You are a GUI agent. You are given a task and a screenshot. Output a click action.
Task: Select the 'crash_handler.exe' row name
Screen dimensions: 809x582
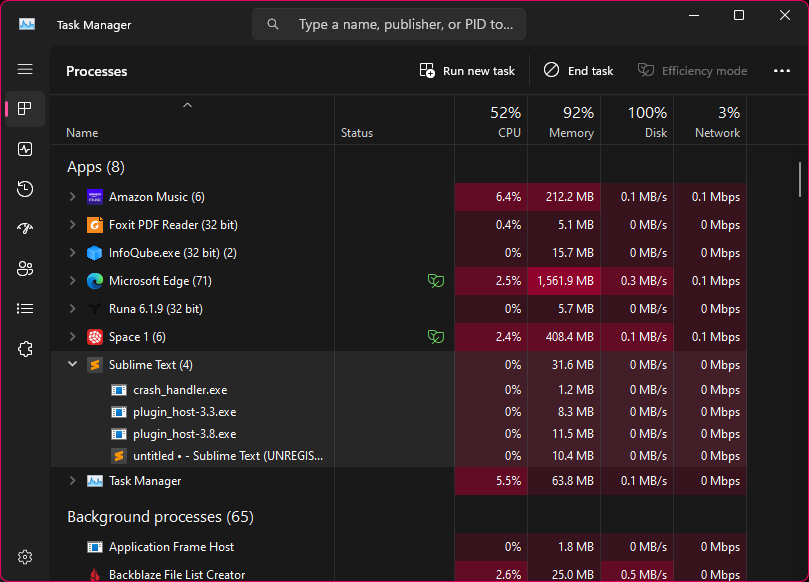click(180, 390)
